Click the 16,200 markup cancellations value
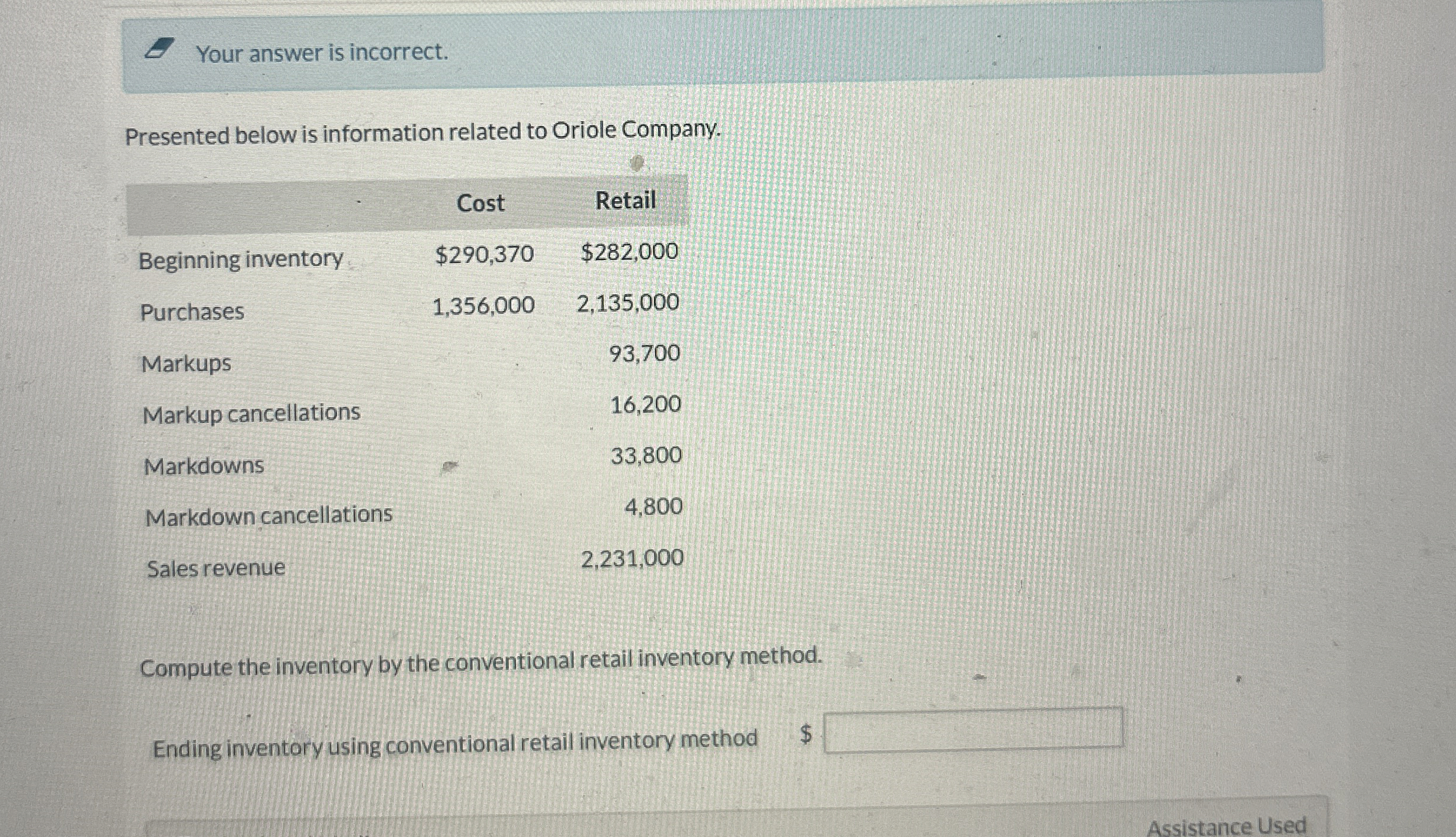The width and height of the screenshot is (1456, 837). click(x=646, y=405)
